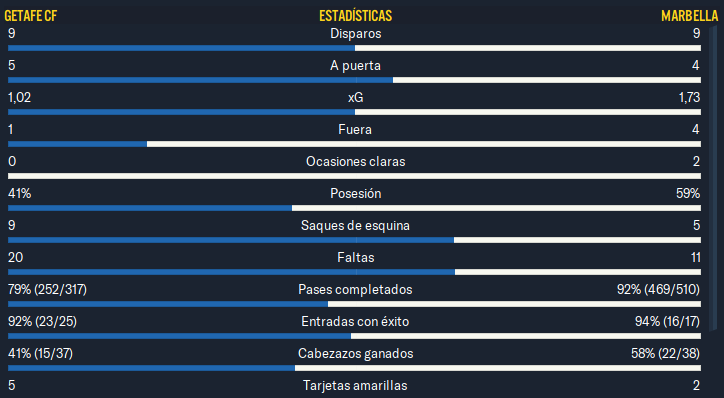Click the MARBELLA team header
The width and height of the screenshot is (724, 398).
689,16
